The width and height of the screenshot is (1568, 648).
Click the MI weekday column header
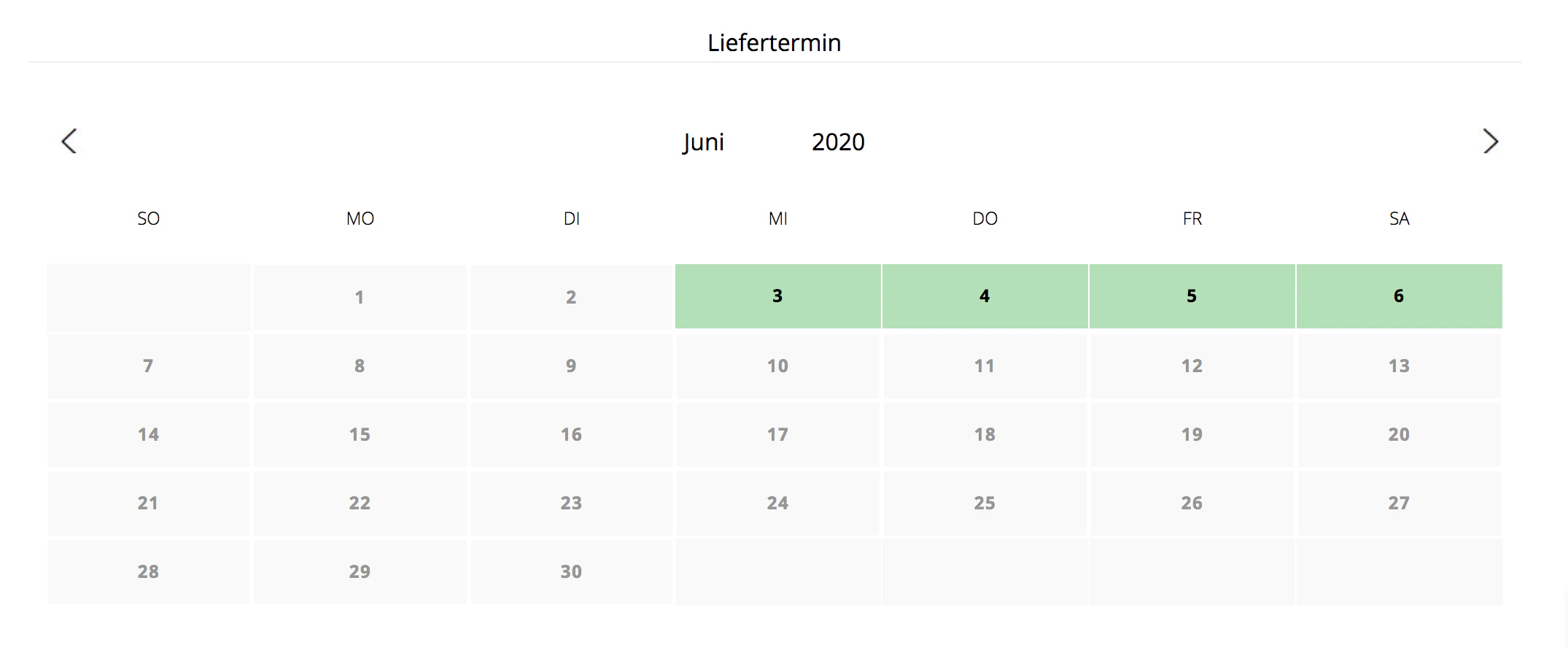click(777, 219)
